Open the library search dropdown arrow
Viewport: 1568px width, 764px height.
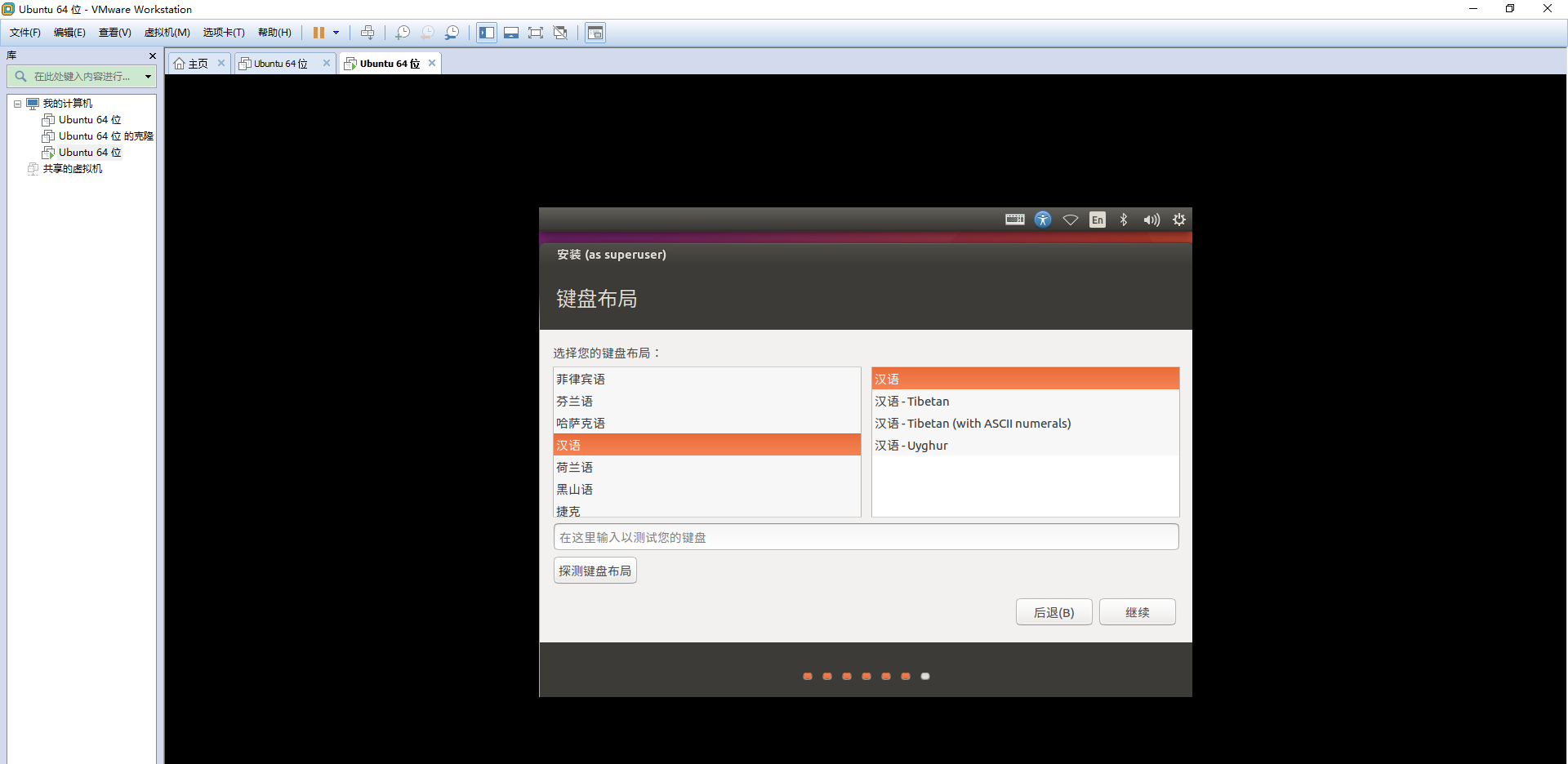click(148, 77)
